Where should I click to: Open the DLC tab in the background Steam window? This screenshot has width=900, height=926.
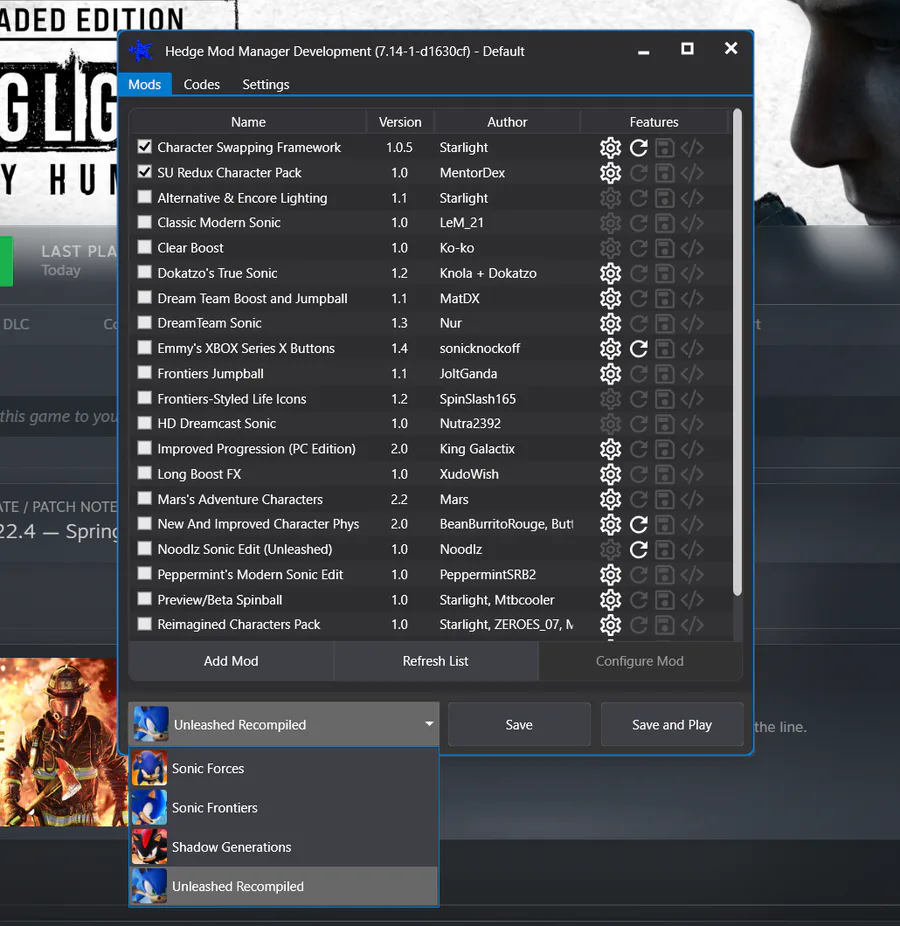click(16, 324)
